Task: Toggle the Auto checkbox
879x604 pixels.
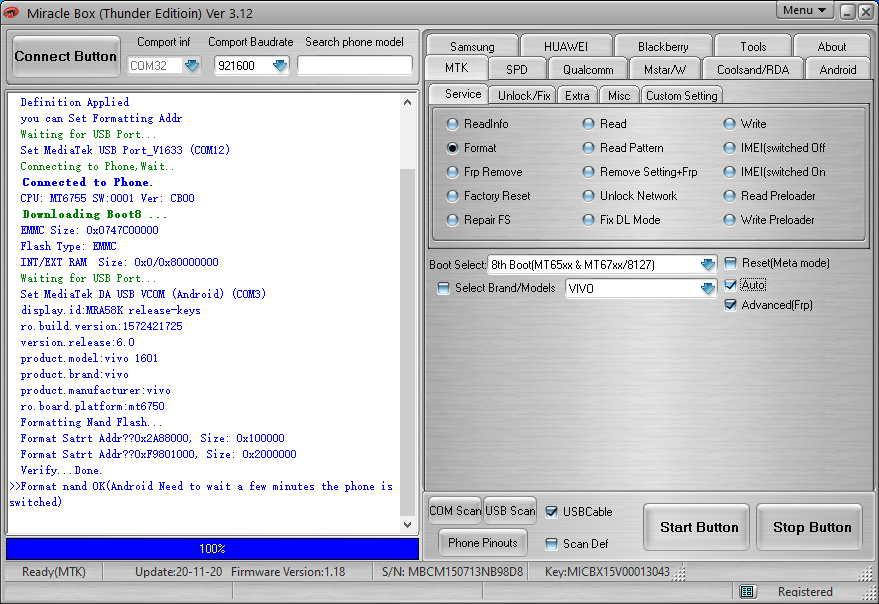Action: click(x=730, y=285)
